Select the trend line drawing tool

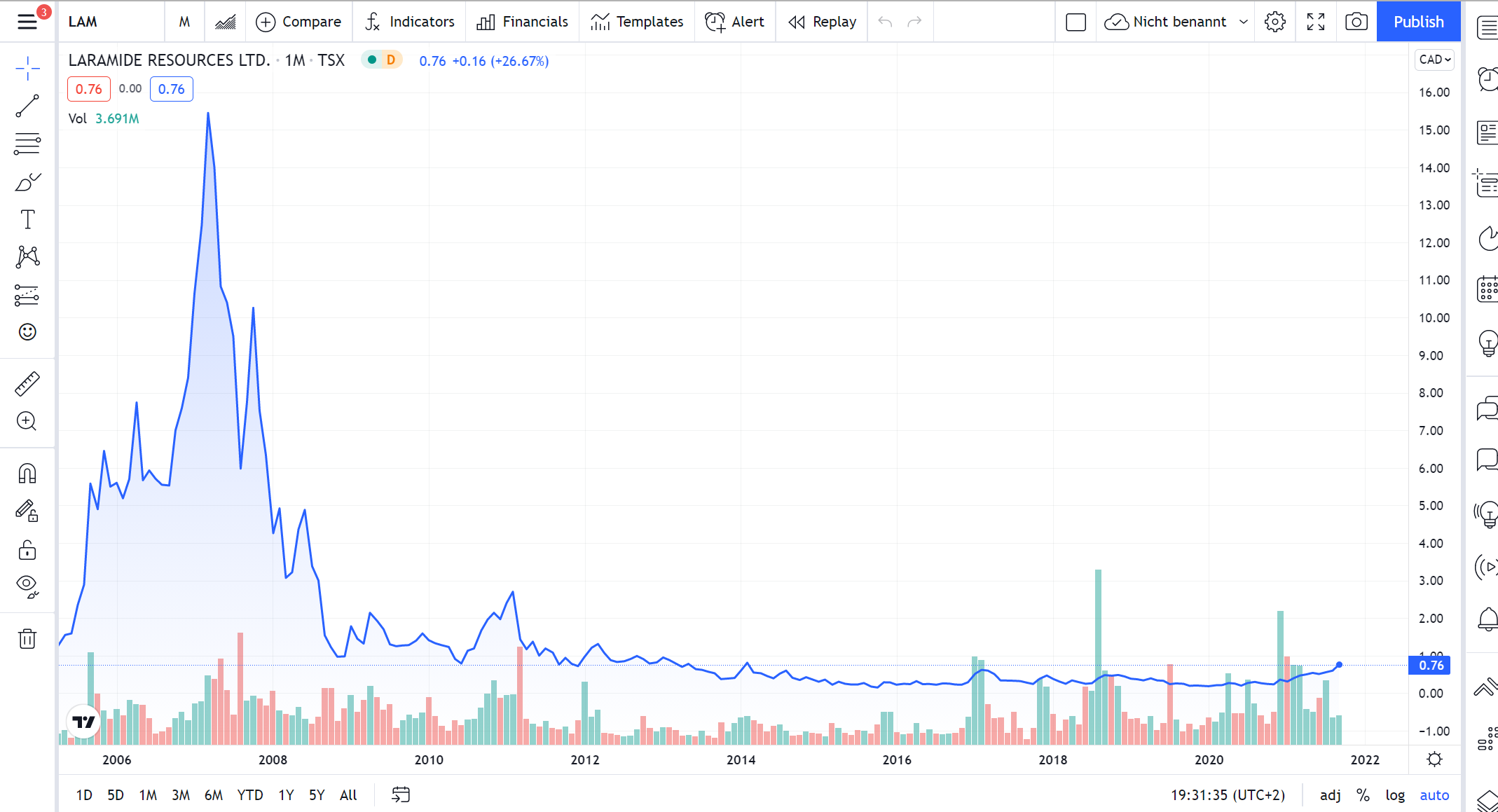click(x=27, y=106)
